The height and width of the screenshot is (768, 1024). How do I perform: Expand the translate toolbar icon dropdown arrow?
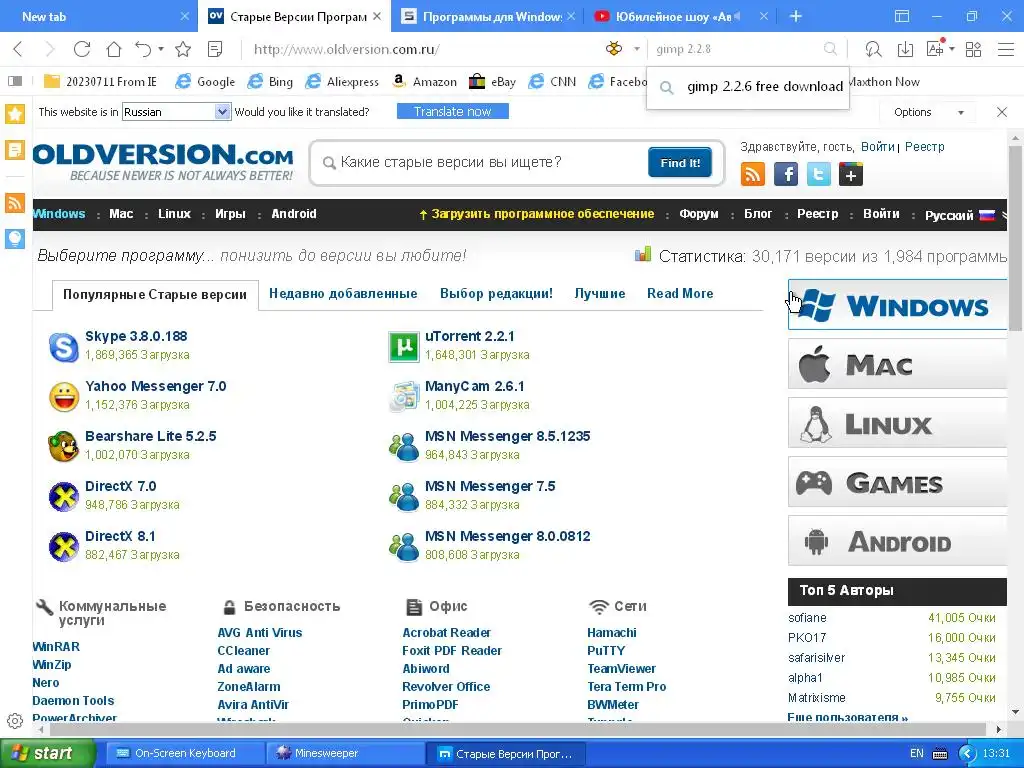(x=952, y=49)
